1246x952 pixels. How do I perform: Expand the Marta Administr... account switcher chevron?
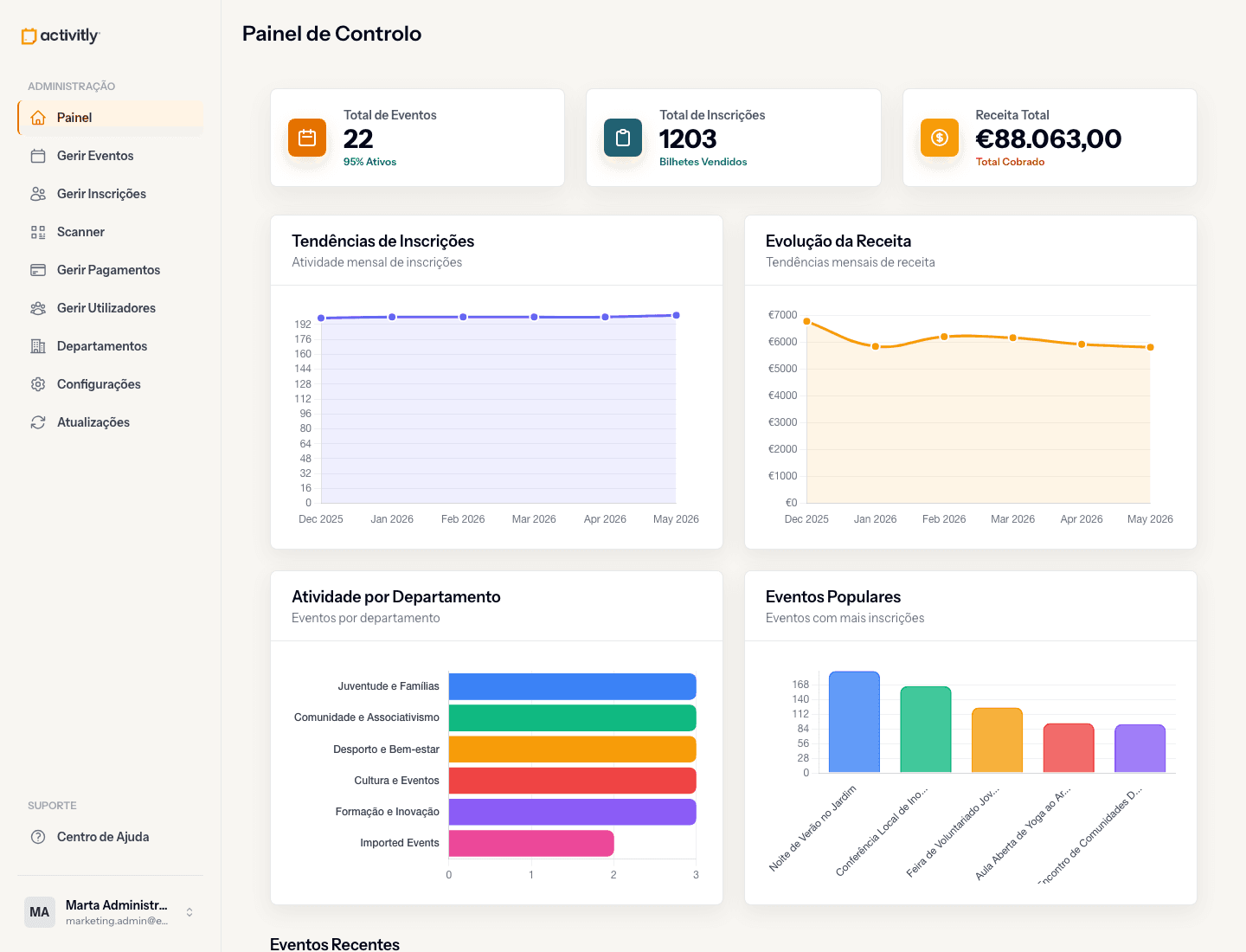pos(189,912)
